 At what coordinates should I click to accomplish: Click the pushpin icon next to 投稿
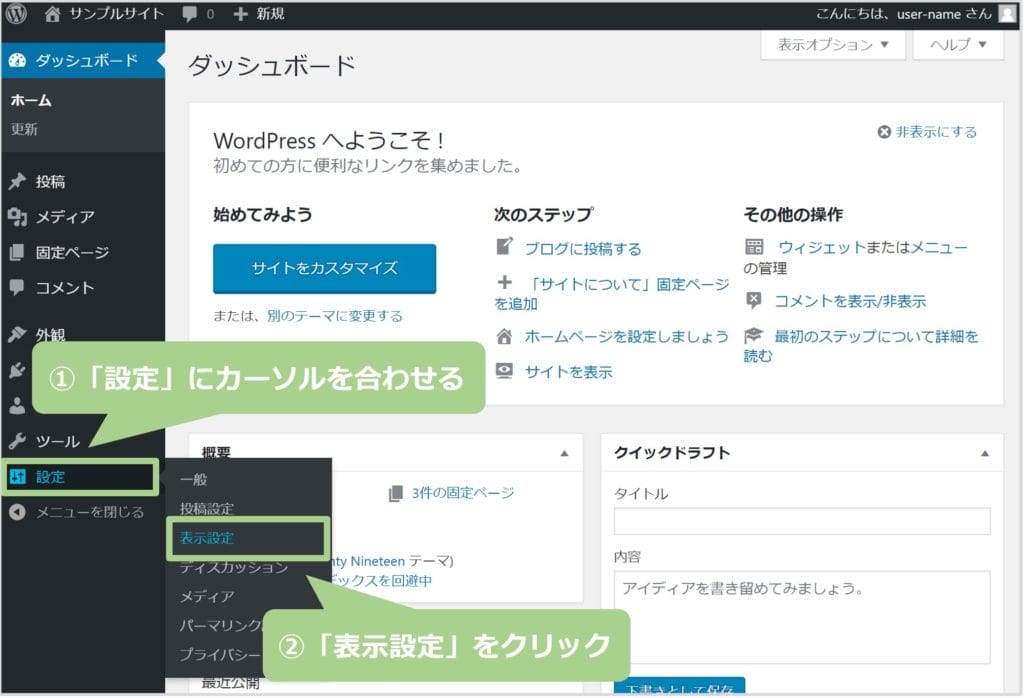(17, 182)
